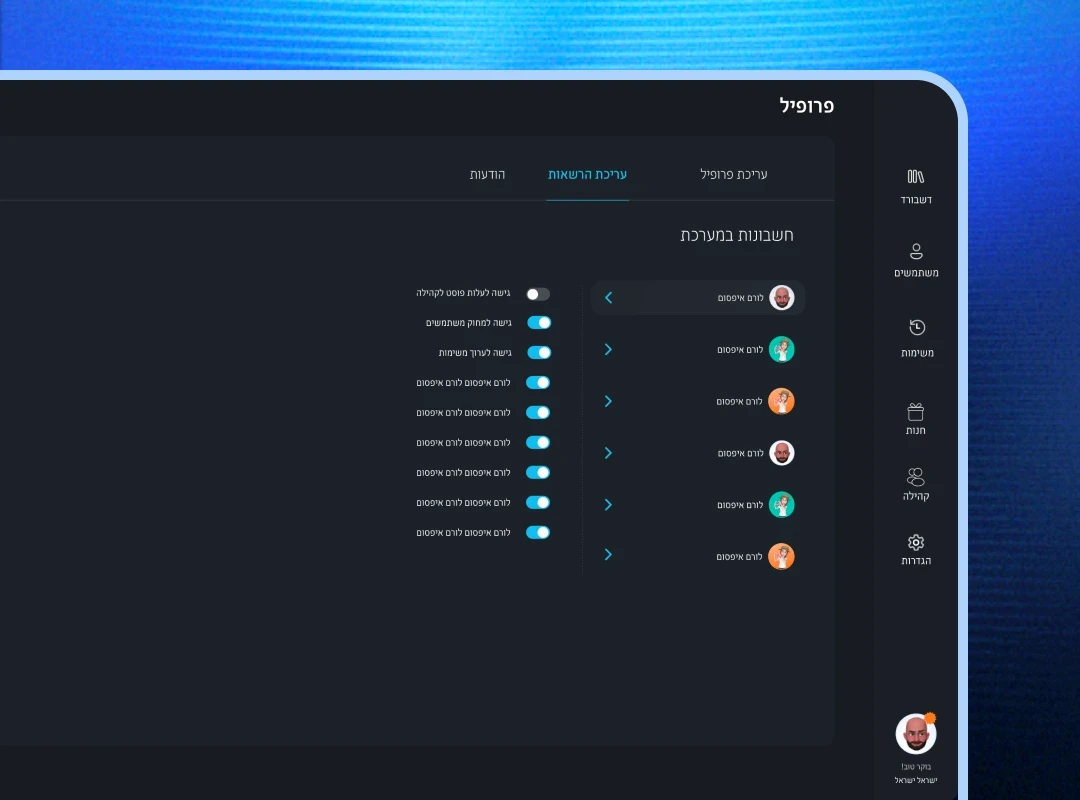1080x800 pixels.
Task: Click the orange avatar in the last account row
Action: point(782,556)
